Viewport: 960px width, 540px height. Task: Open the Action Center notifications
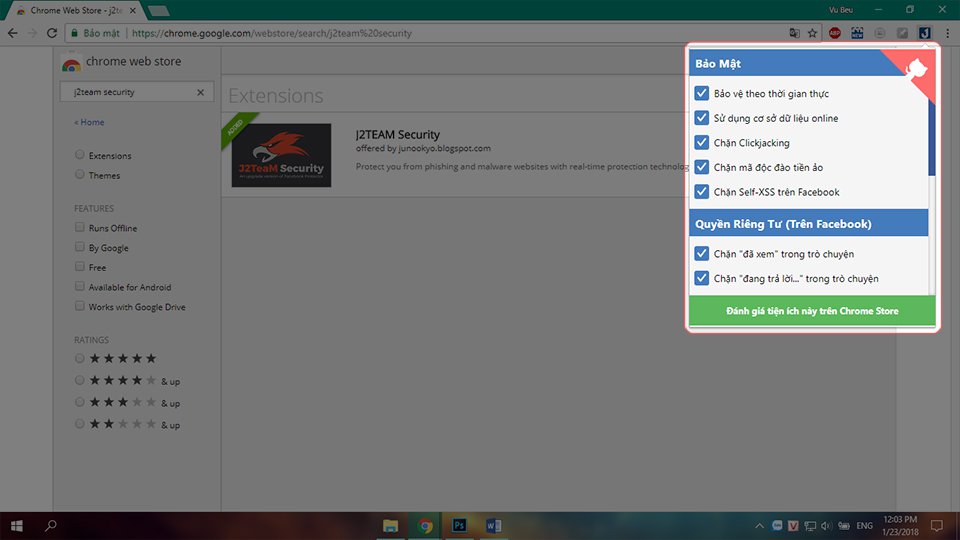[937, 525]
